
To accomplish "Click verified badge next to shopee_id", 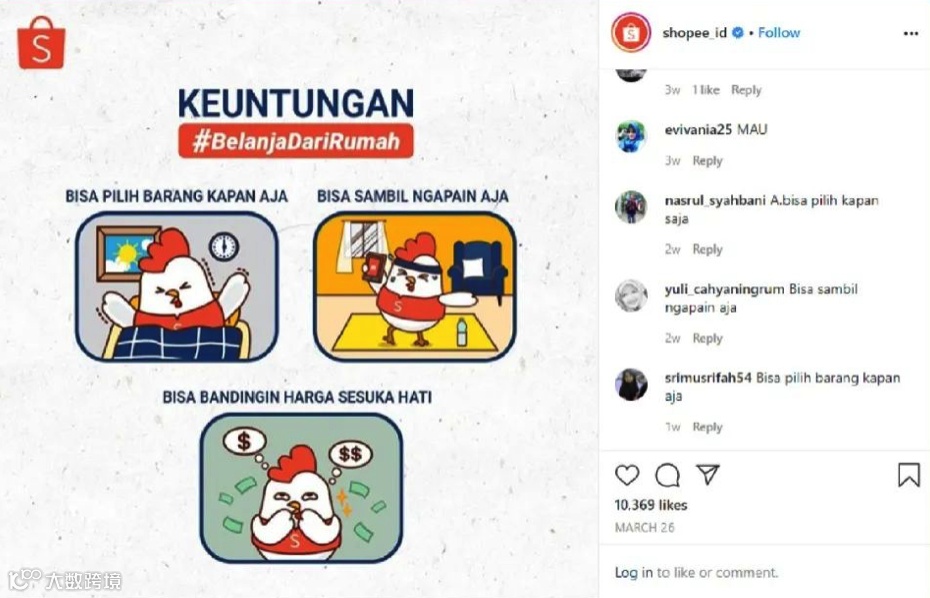I will pos(738,33).
